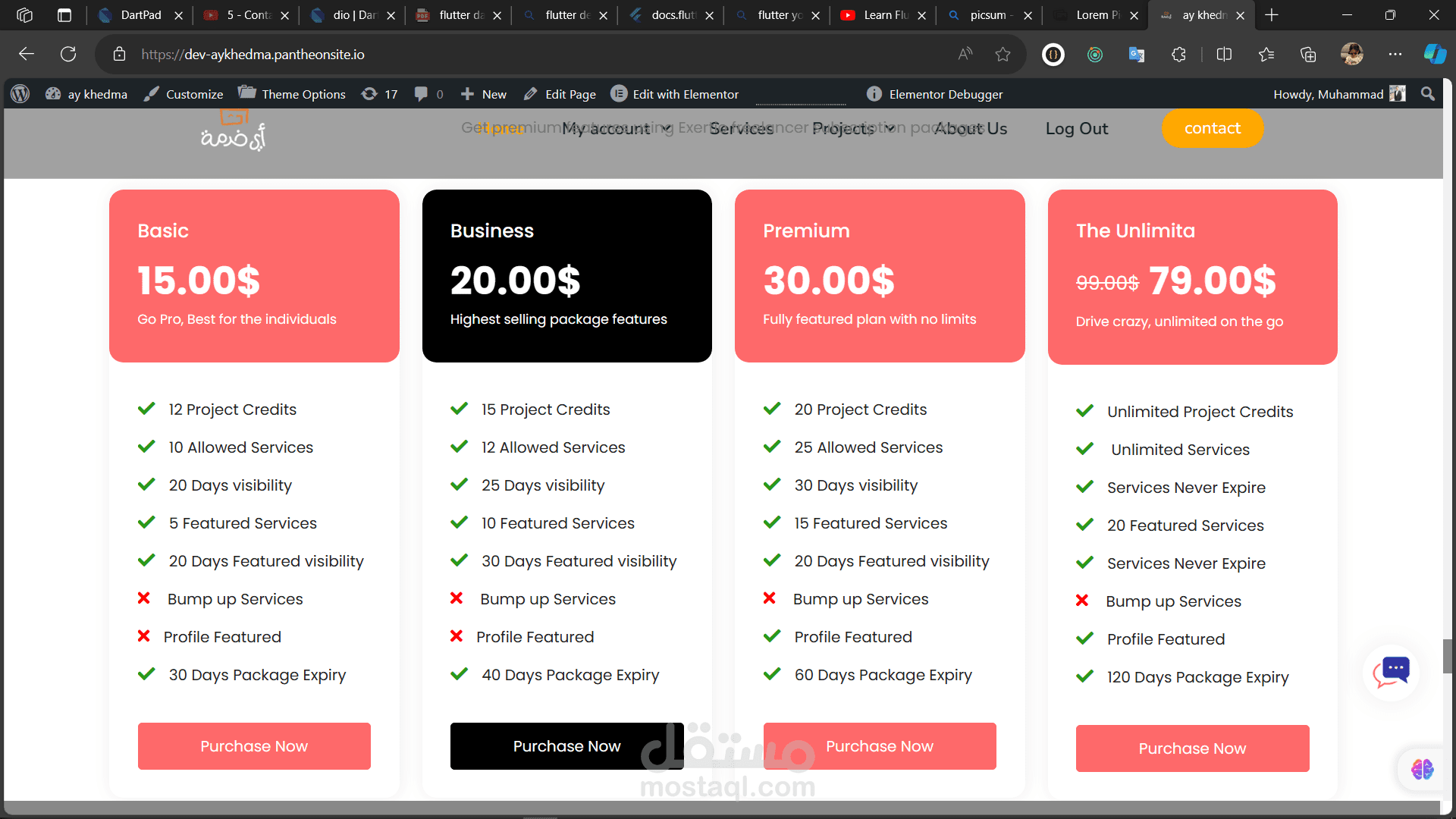Open the chat bubble widget icon
This screenshot has height=819, width=1456.
pyautogui.click(x=1392, y=672)
